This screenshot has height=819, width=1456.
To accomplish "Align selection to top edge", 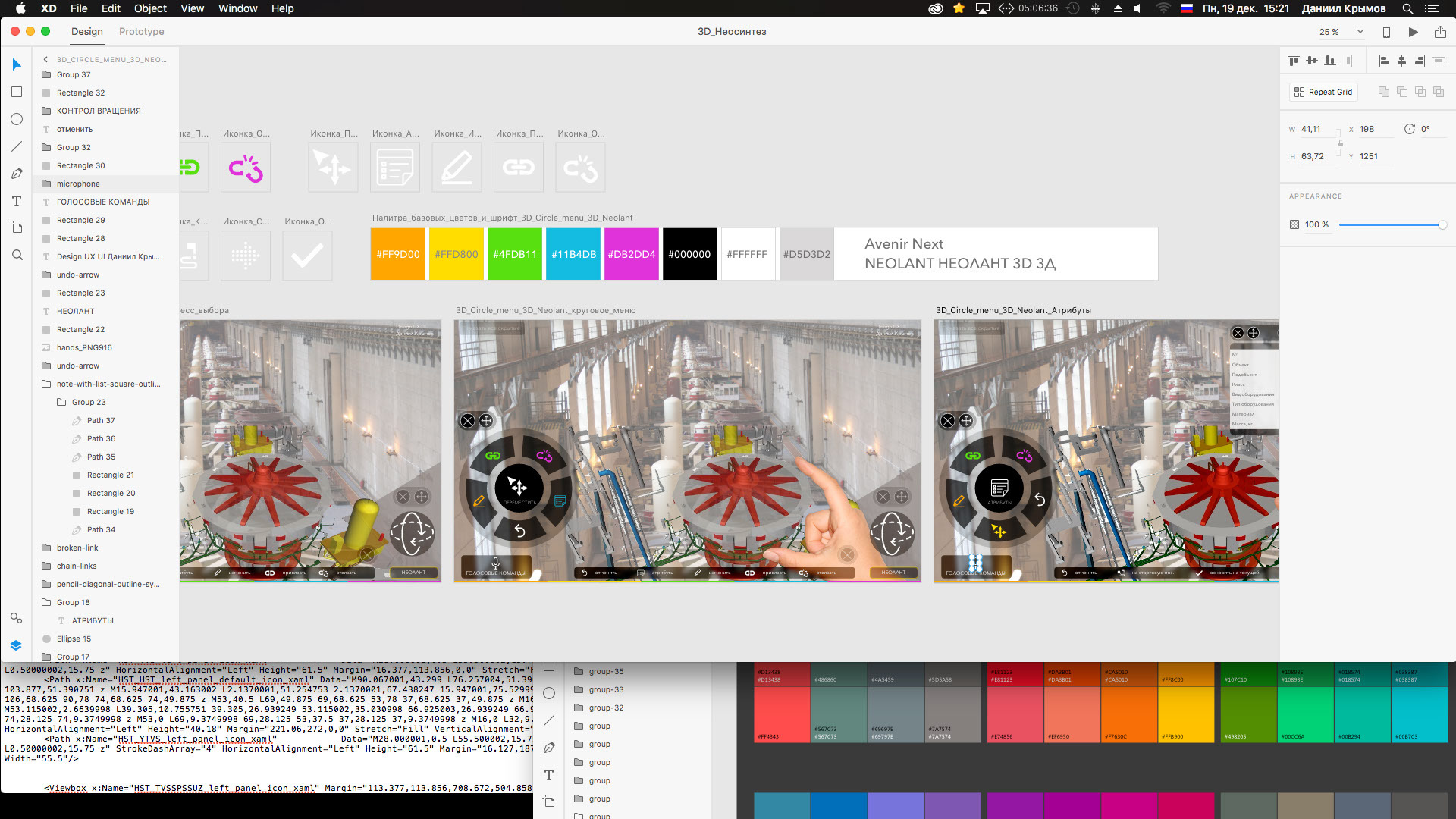I will tap(1294, 61).
